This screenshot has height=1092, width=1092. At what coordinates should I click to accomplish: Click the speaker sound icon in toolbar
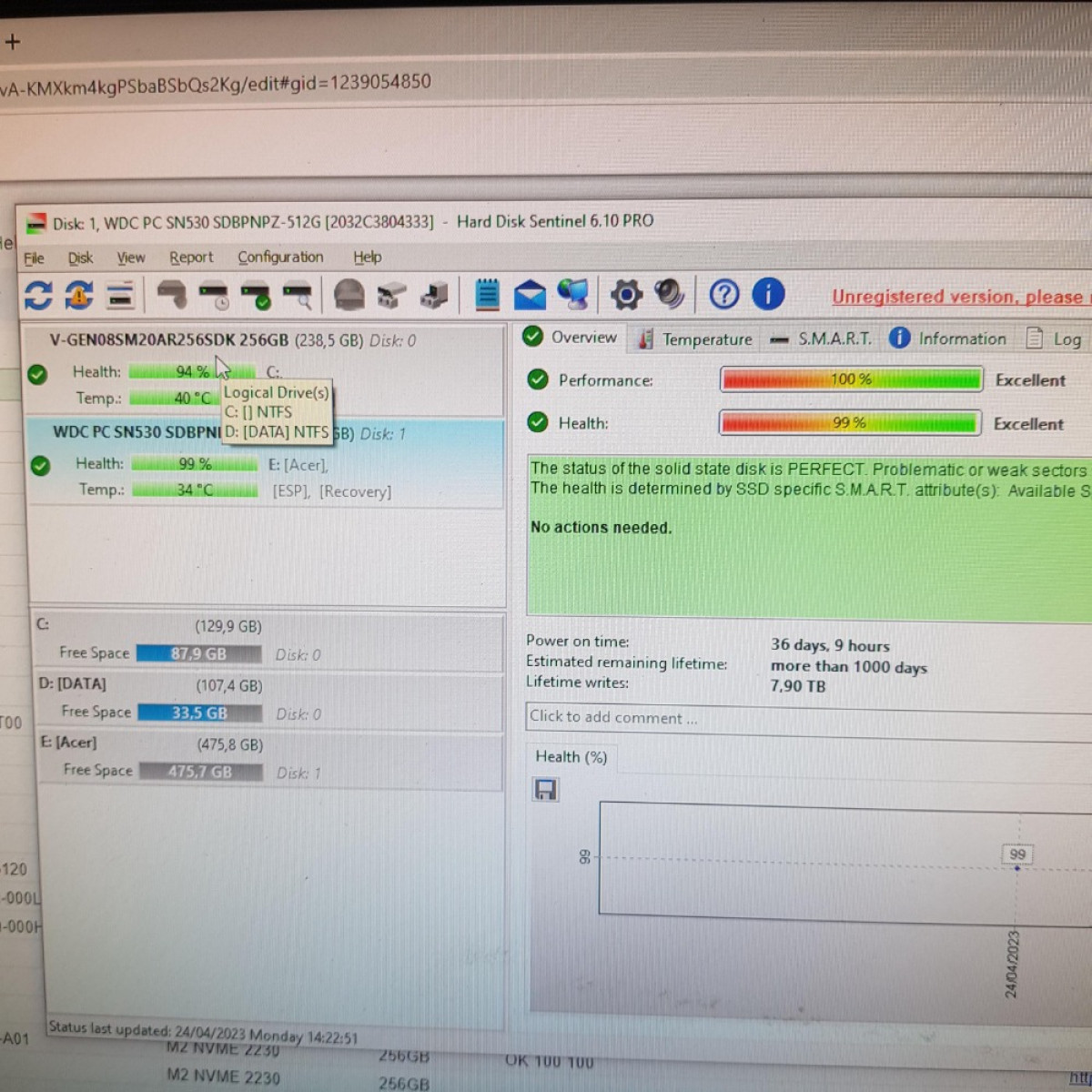670,293
